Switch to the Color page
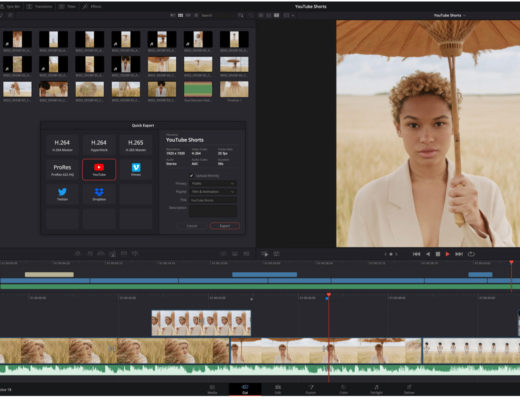Viewport: 520px width, 400px height. [x=343, y=389]
